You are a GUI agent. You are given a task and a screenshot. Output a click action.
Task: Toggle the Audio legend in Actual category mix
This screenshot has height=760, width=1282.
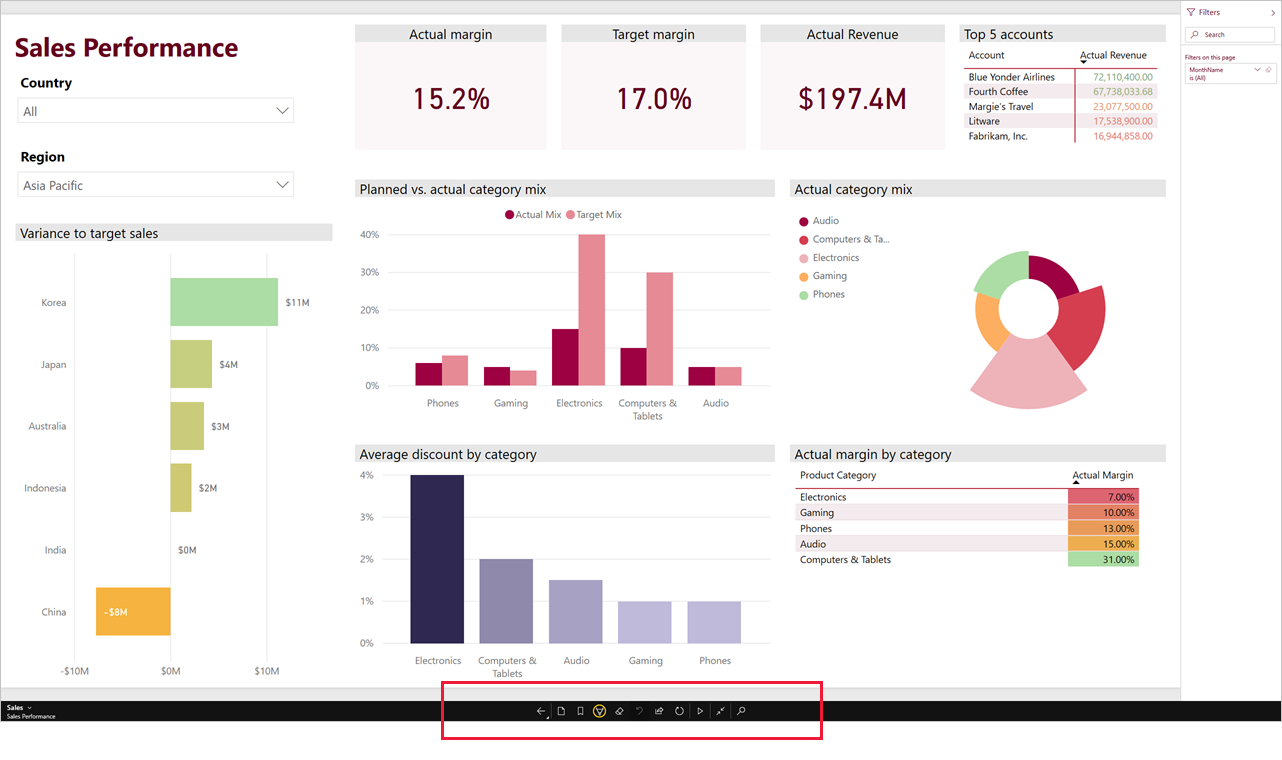(x=818, y=221)
